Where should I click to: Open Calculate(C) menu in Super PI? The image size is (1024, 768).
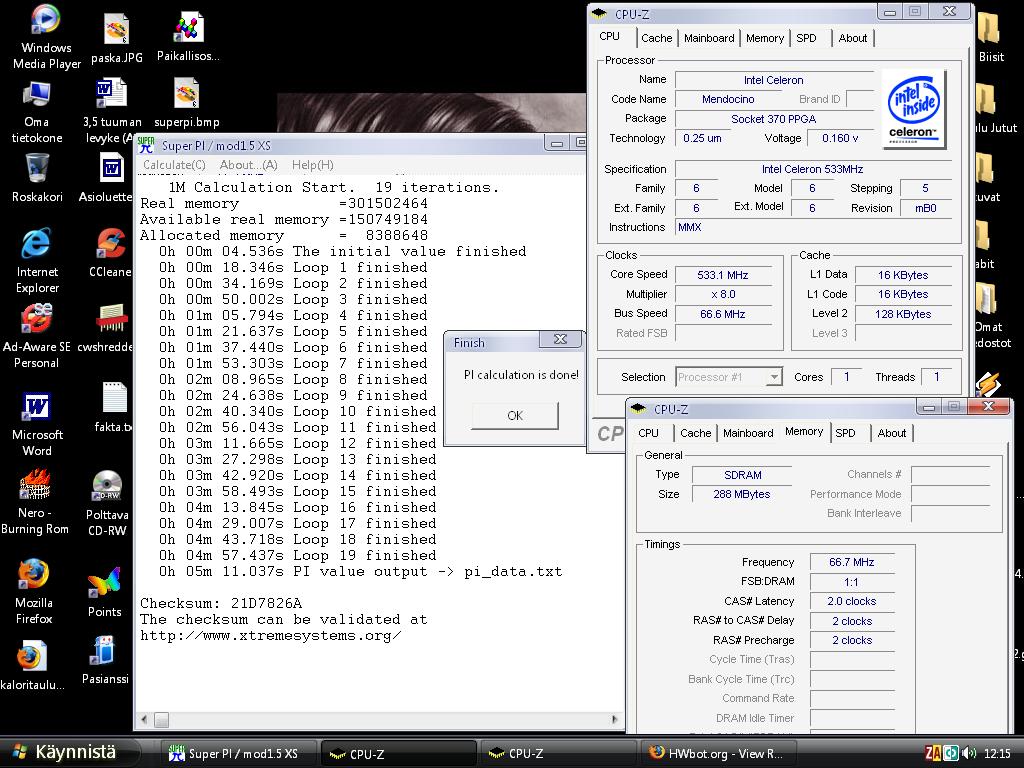[174, 165]
